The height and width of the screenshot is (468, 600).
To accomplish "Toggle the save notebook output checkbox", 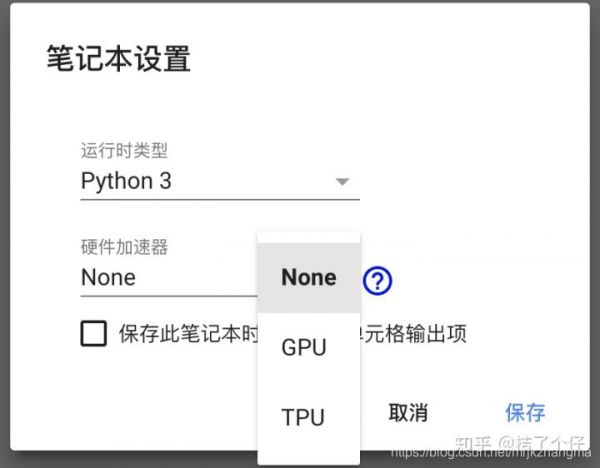I will point(93,333).
